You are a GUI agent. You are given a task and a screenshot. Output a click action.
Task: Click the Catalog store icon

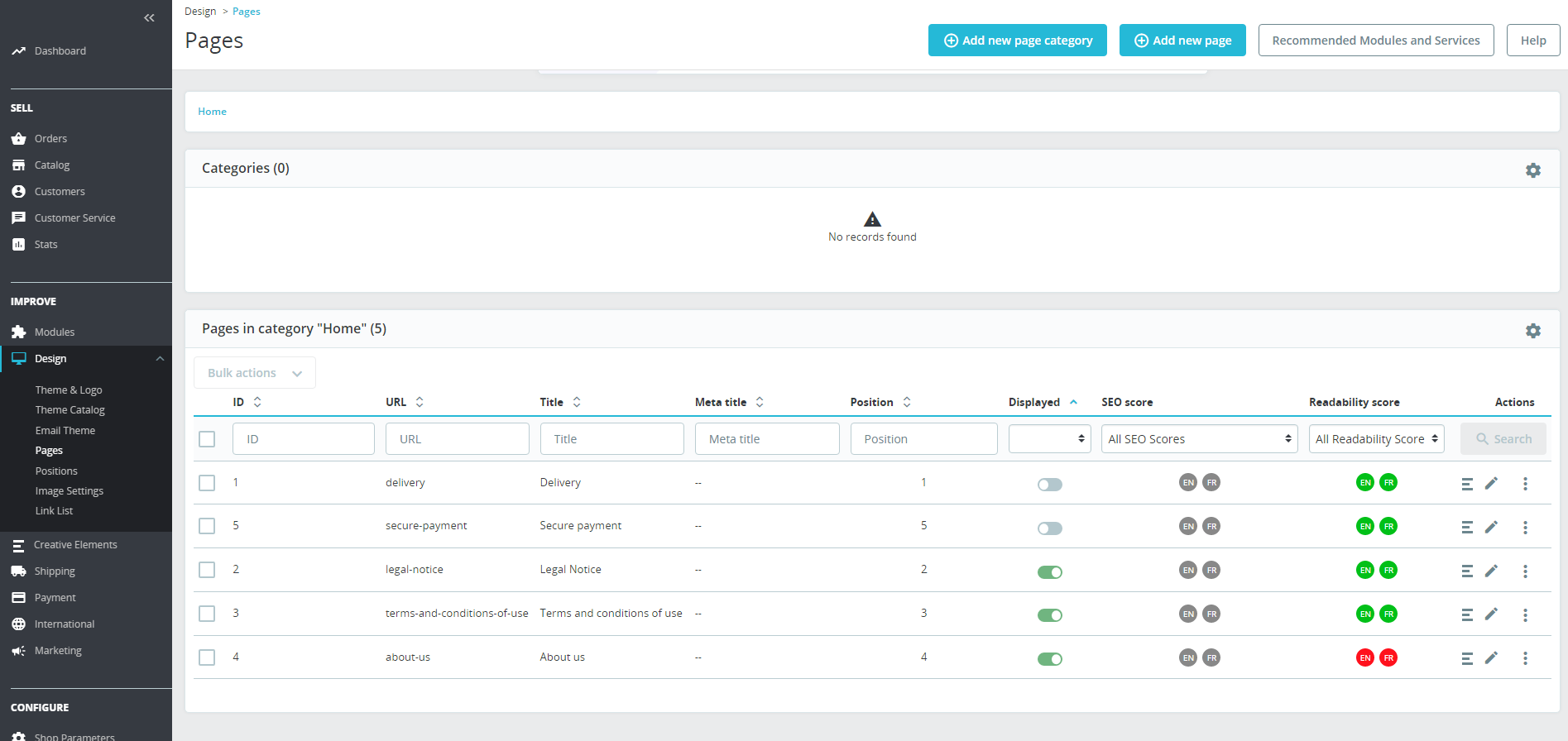tap(18, 165)
